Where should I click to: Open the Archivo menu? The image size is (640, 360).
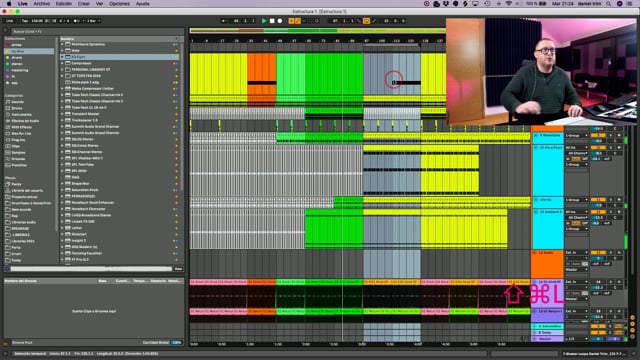42,4
